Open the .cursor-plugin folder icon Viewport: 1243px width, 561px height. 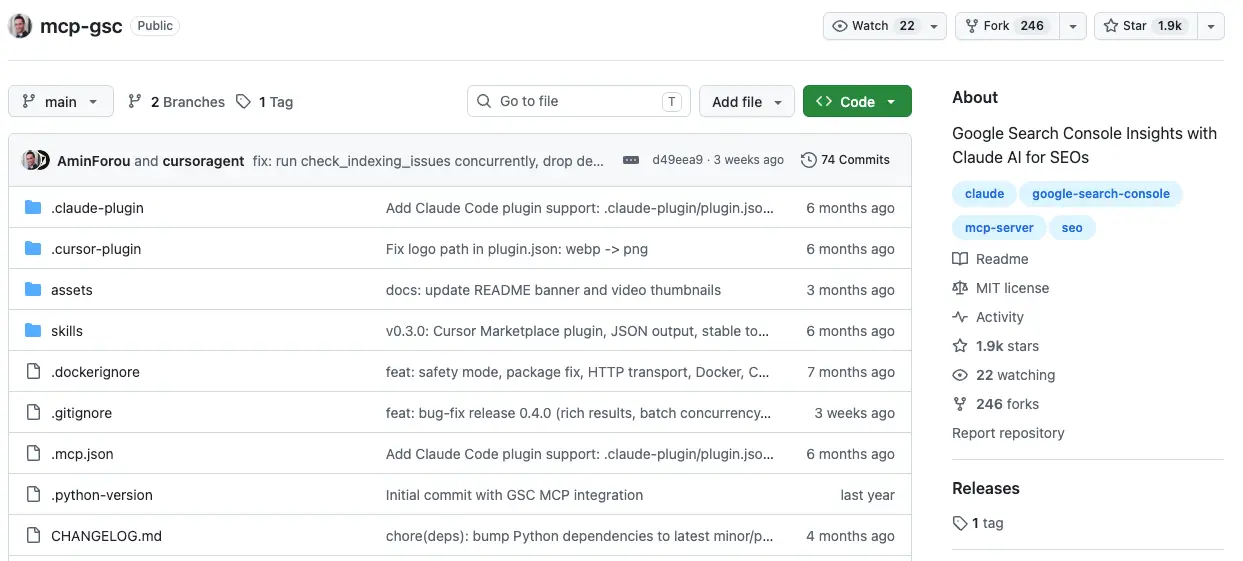(x=33, y=249)
